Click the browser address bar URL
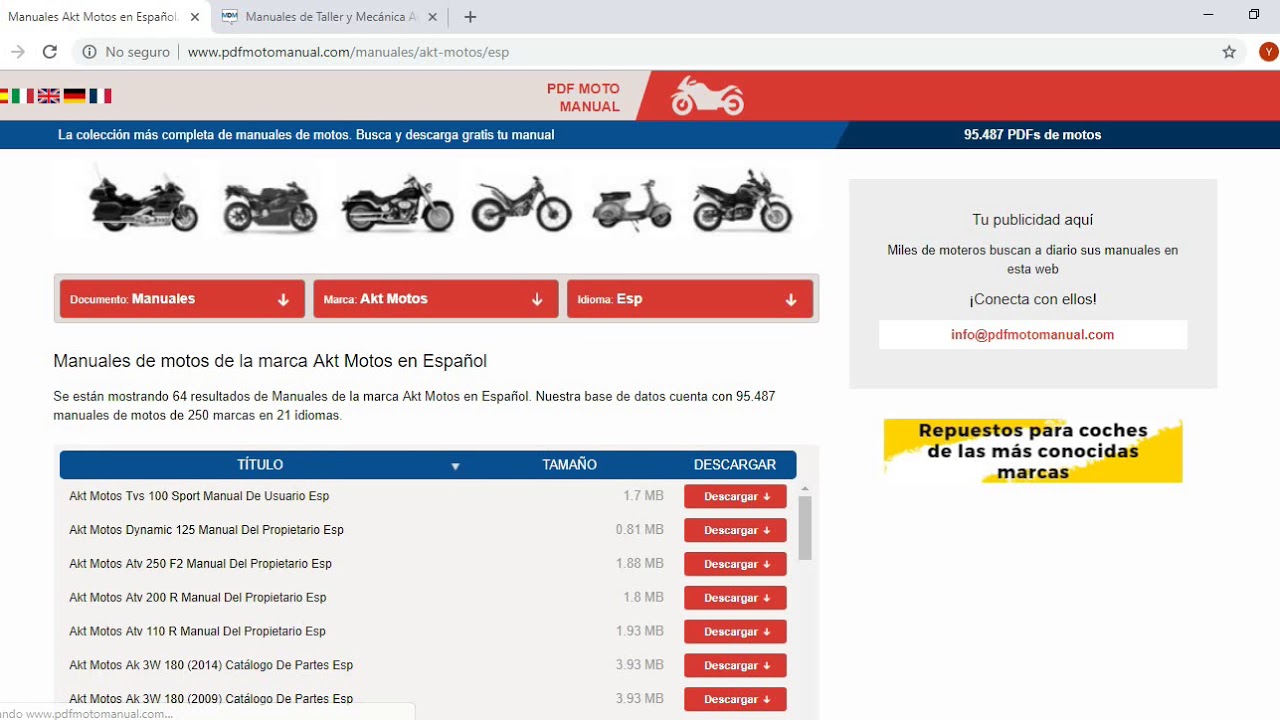The image size is (1280, 720). [x=348, y=52]
